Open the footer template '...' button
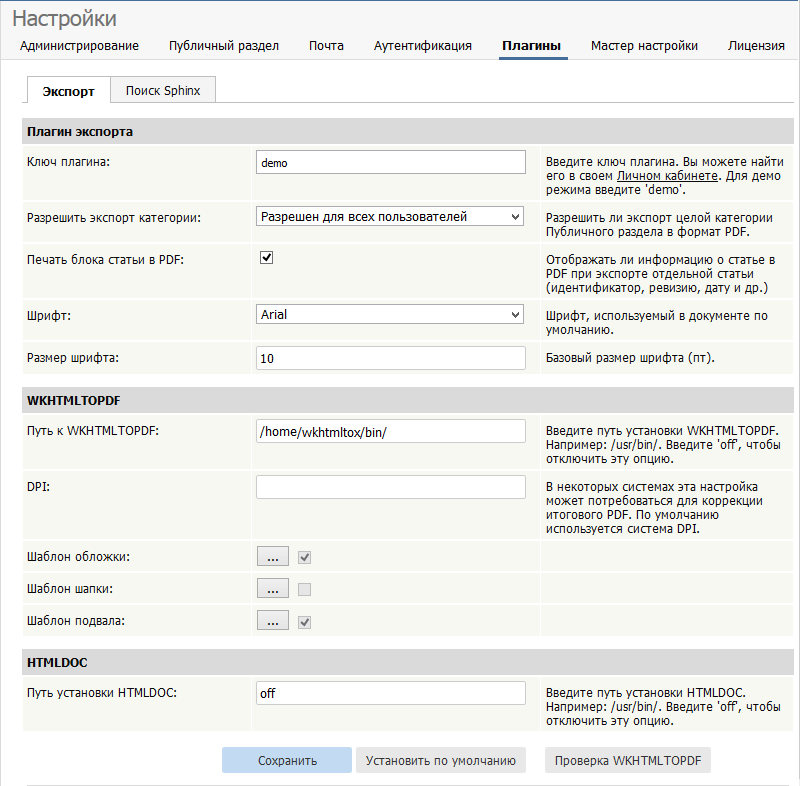This screenshot has width=800, height=786. pyautogui.click(x=272, y=620)
